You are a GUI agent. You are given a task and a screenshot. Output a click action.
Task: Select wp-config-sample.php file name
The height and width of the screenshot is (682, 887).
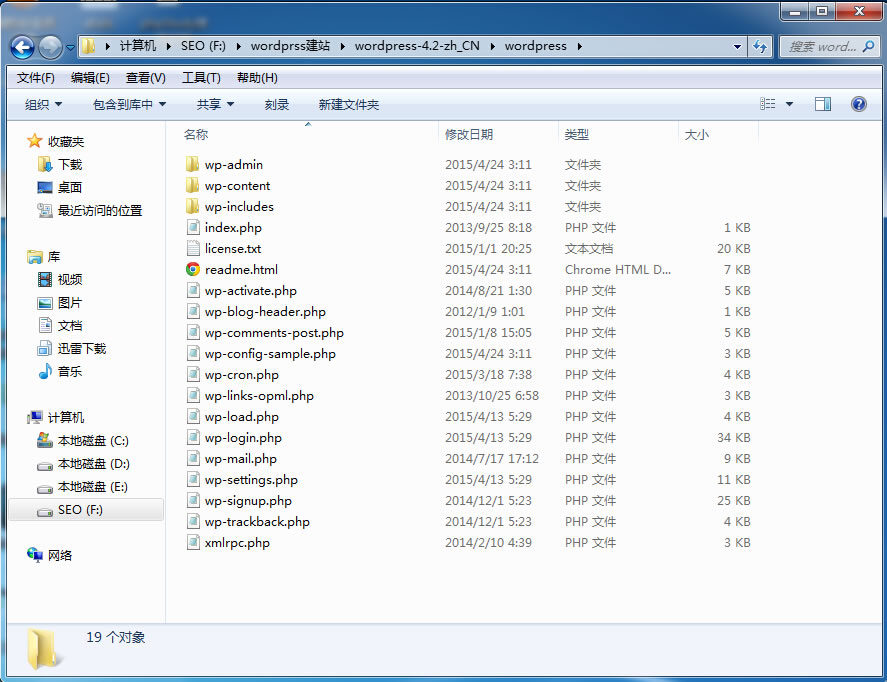(x=270, y=353)
